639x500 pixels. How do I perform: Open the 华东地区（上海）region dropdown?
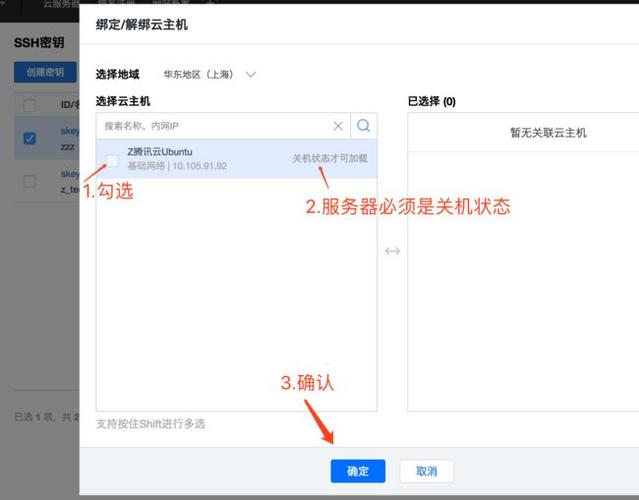pos(209,75)
